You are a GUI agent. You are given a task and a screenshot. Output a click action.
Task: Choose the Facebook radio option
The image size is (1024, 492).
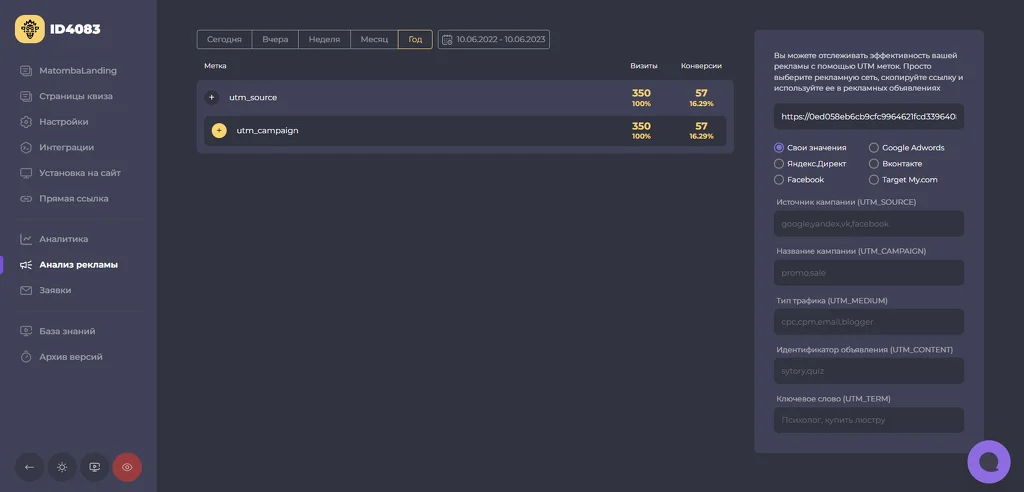pos(799,180)
